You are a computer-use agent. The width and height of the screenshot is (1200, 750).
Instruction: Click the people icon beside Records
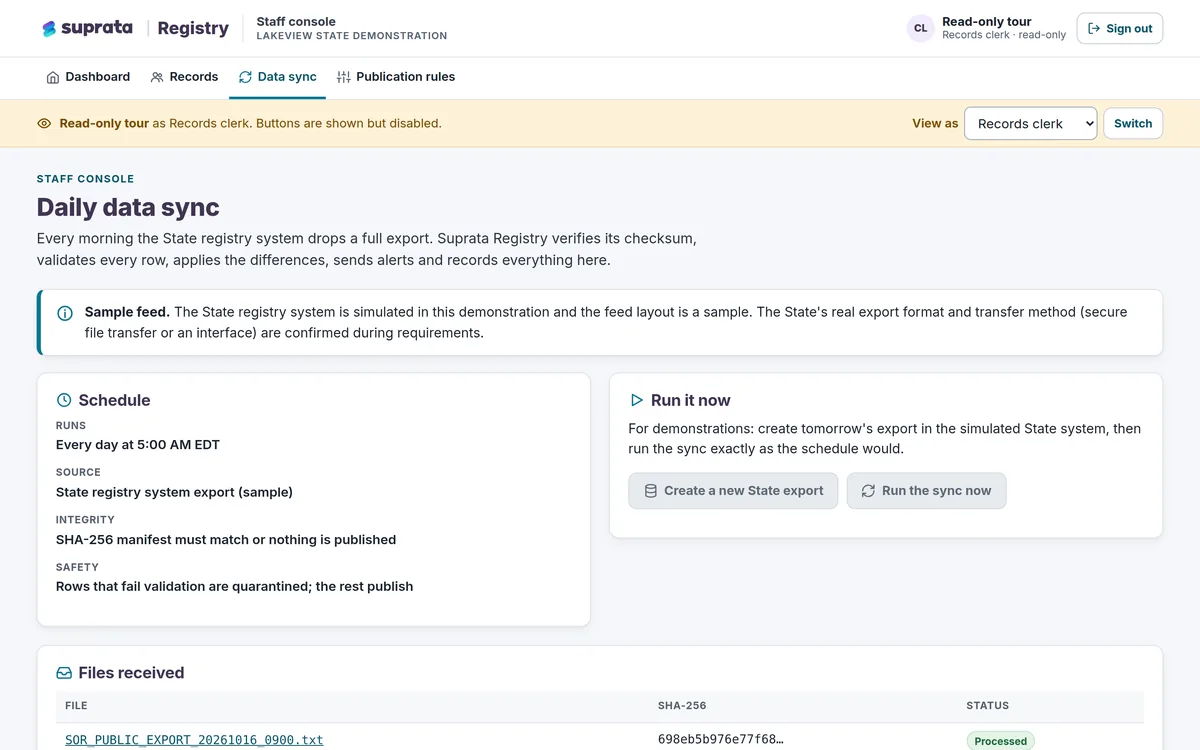pyautogui.click(x=157, y=77)
